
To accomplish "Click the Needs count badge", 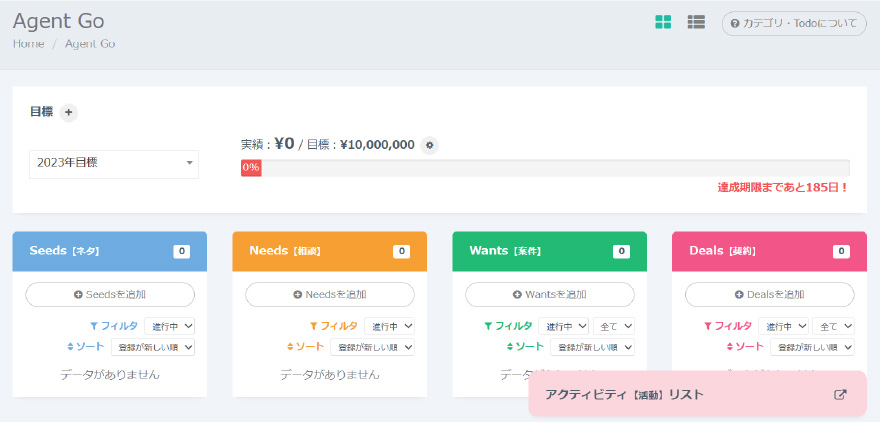I will coord(401,251).
